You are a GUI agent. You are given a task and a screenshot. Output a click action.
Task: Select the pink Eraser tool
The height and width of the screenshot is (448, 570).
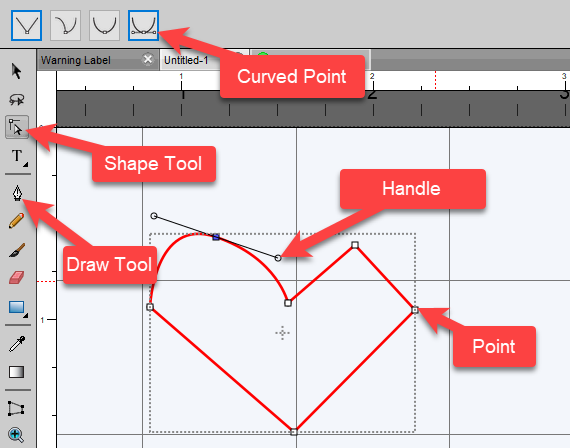17,277
